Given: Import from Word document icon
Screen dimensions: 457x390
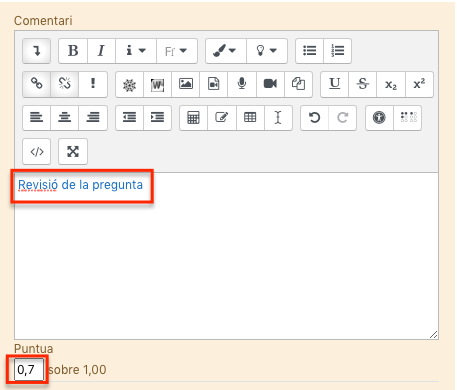Looking at the screenshot, I should 157,84.
